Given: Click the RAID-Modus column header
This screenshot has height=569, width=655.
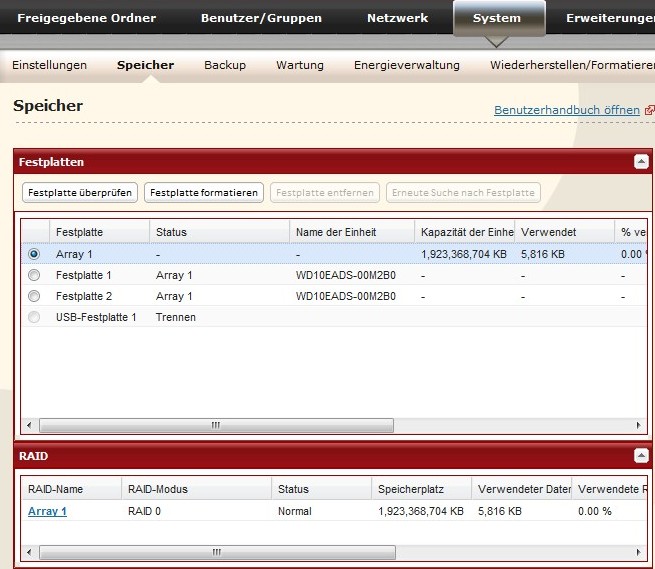Looking at the screenshot, I should (x=196, y=489).
